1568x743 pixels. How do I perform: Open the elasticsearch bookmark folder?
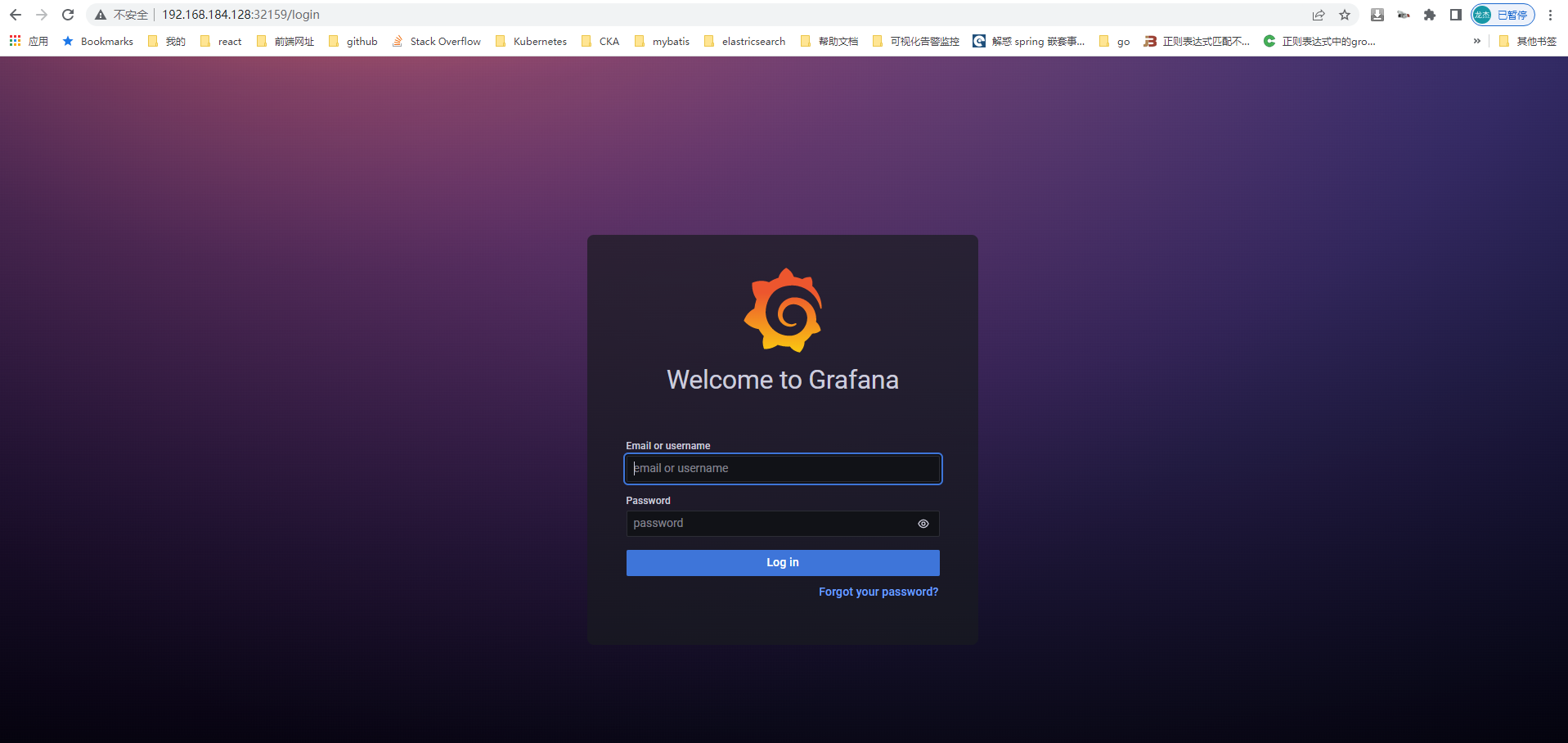pos(744,41)
